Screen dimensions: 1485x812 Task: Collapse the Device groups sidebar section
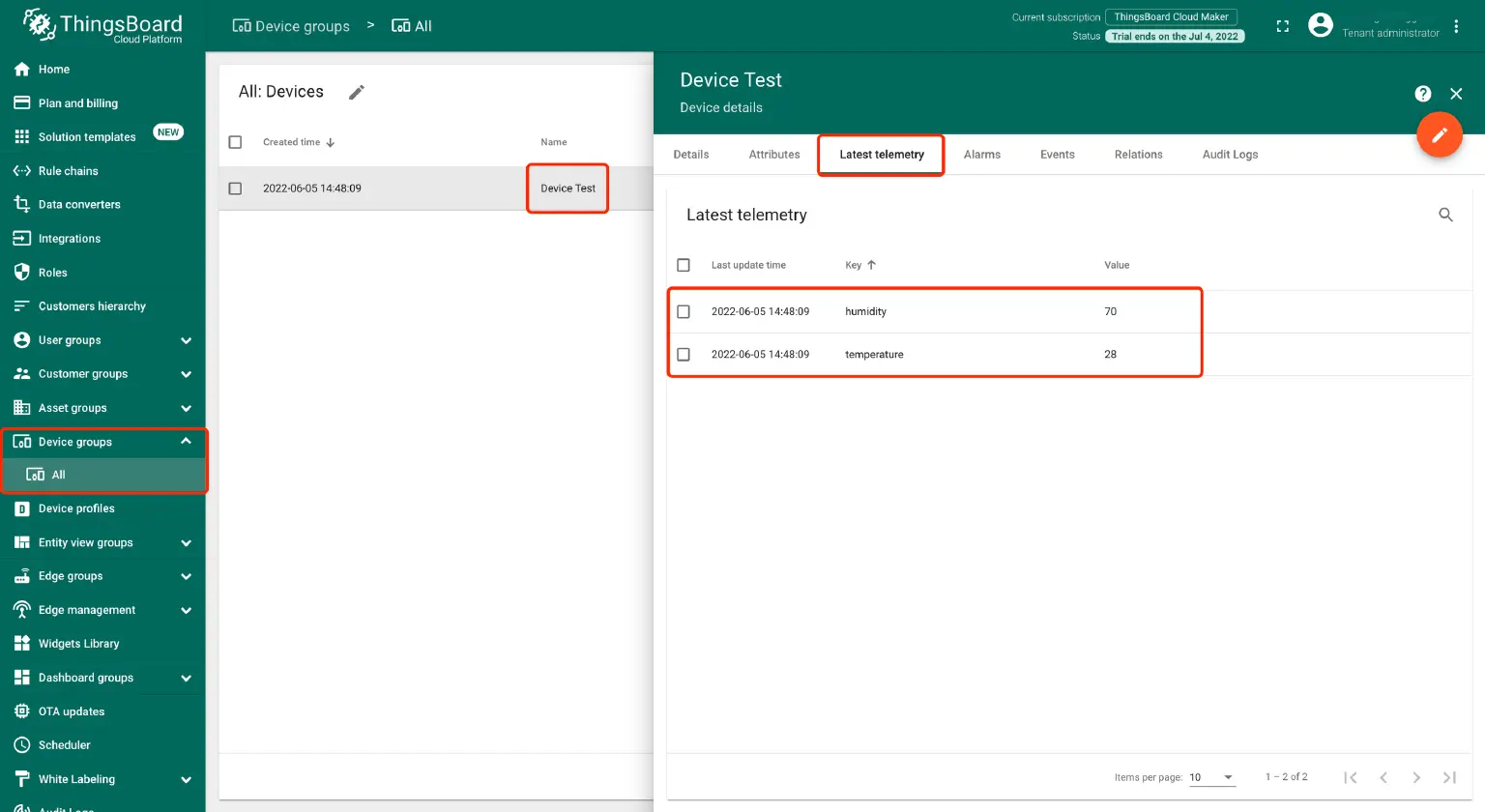186,442
